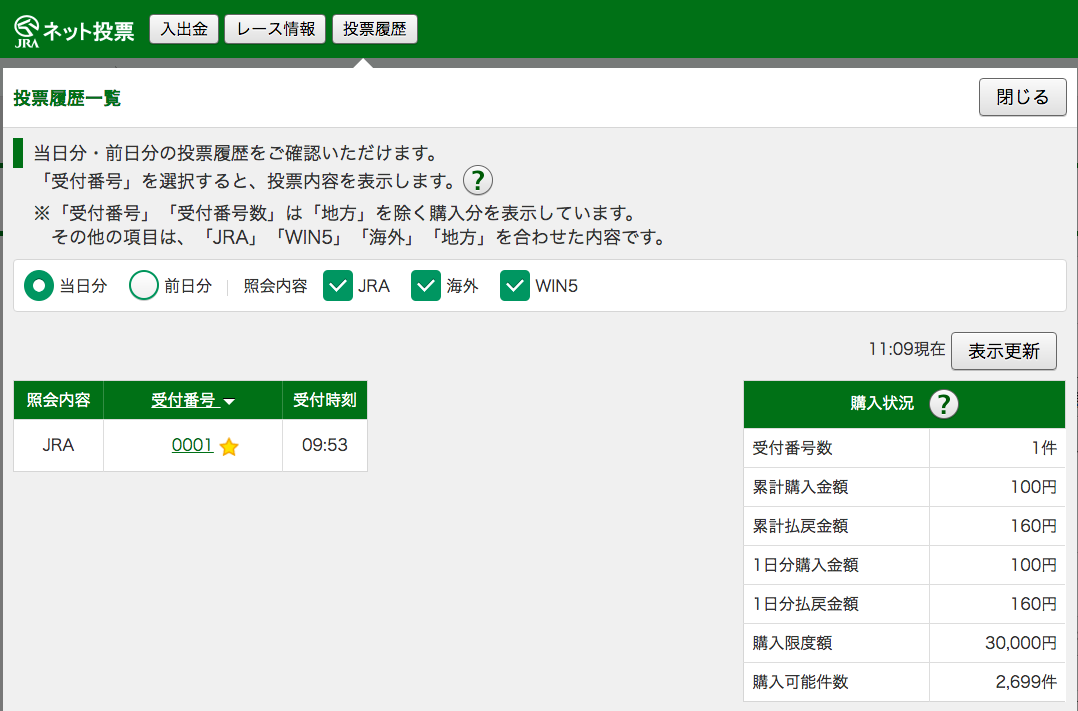Open 投票履歴 menu
1078x711 pixels.
pyautogui.click(x=375, y=29)
